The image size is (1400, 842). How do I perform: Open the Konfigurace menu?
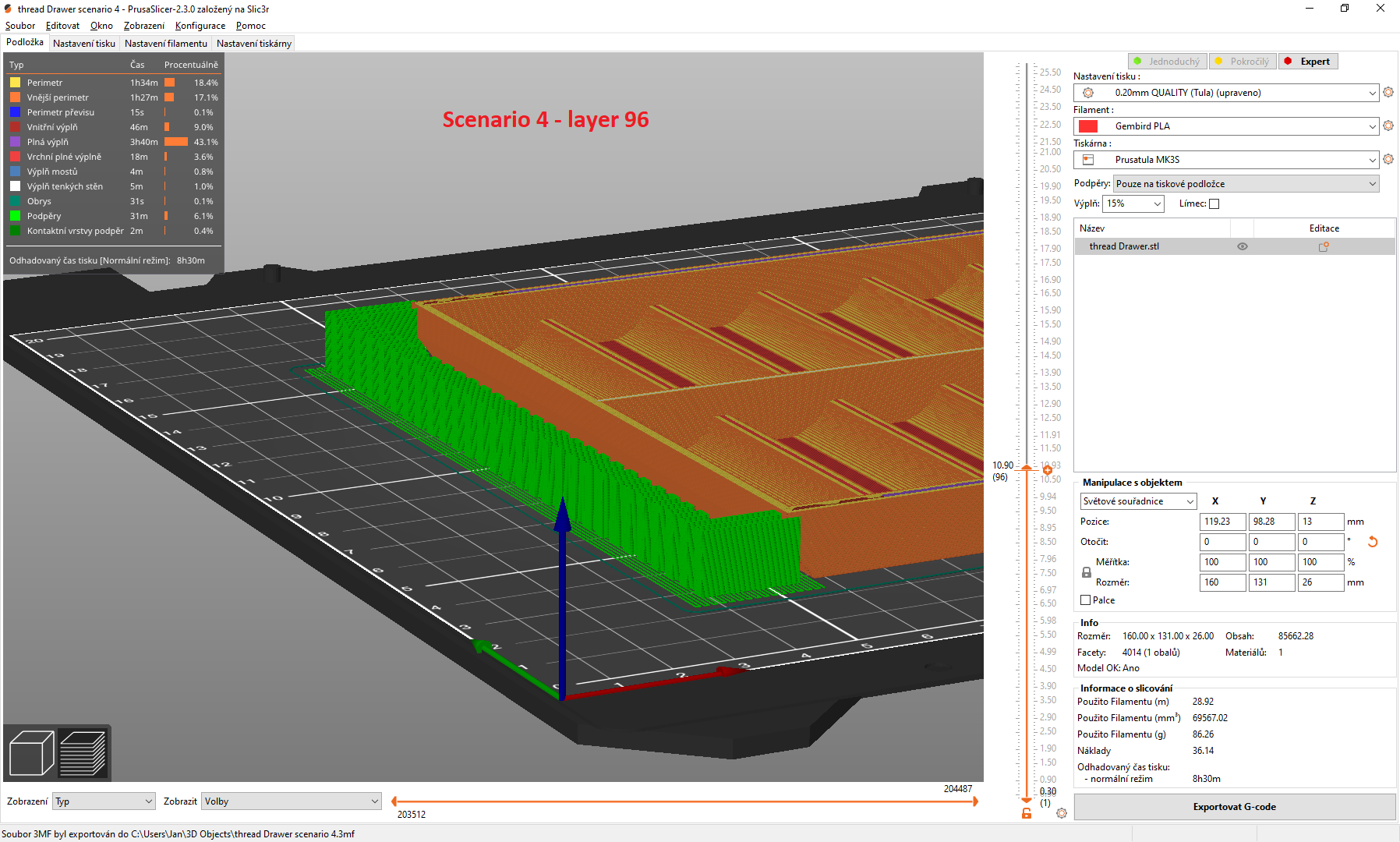pos(200,25)
